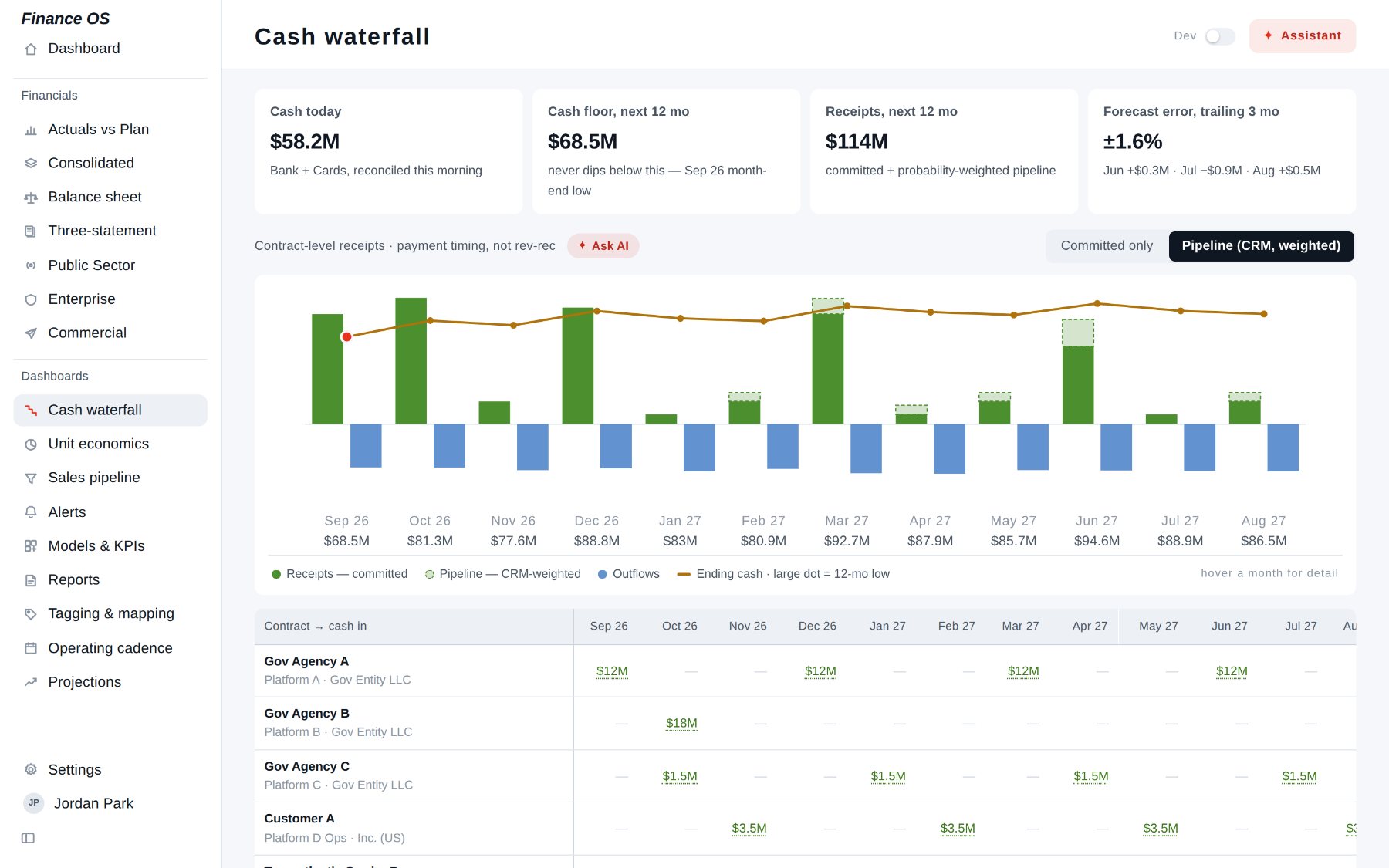
Task: Open the Balance sheet page
Action: tap(110, 197)
